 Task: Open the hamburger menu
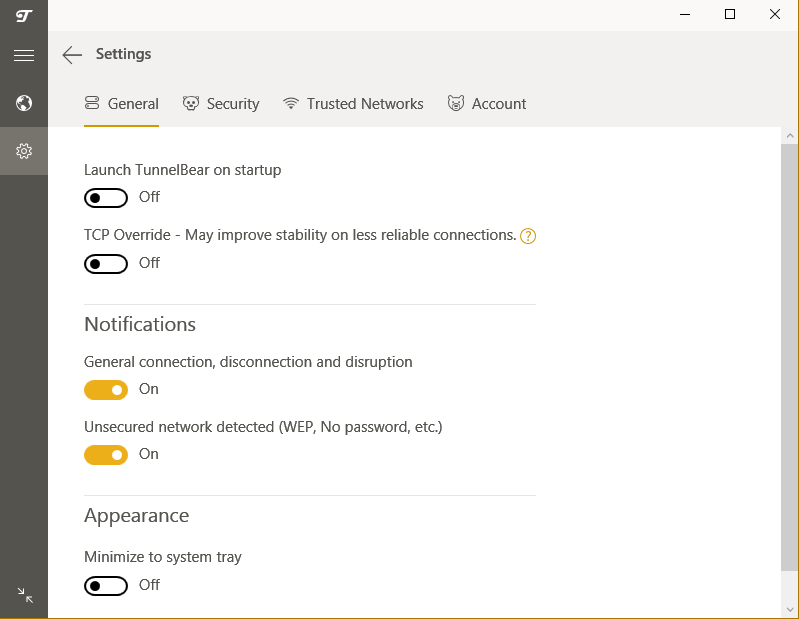click(x=24, y=56)
